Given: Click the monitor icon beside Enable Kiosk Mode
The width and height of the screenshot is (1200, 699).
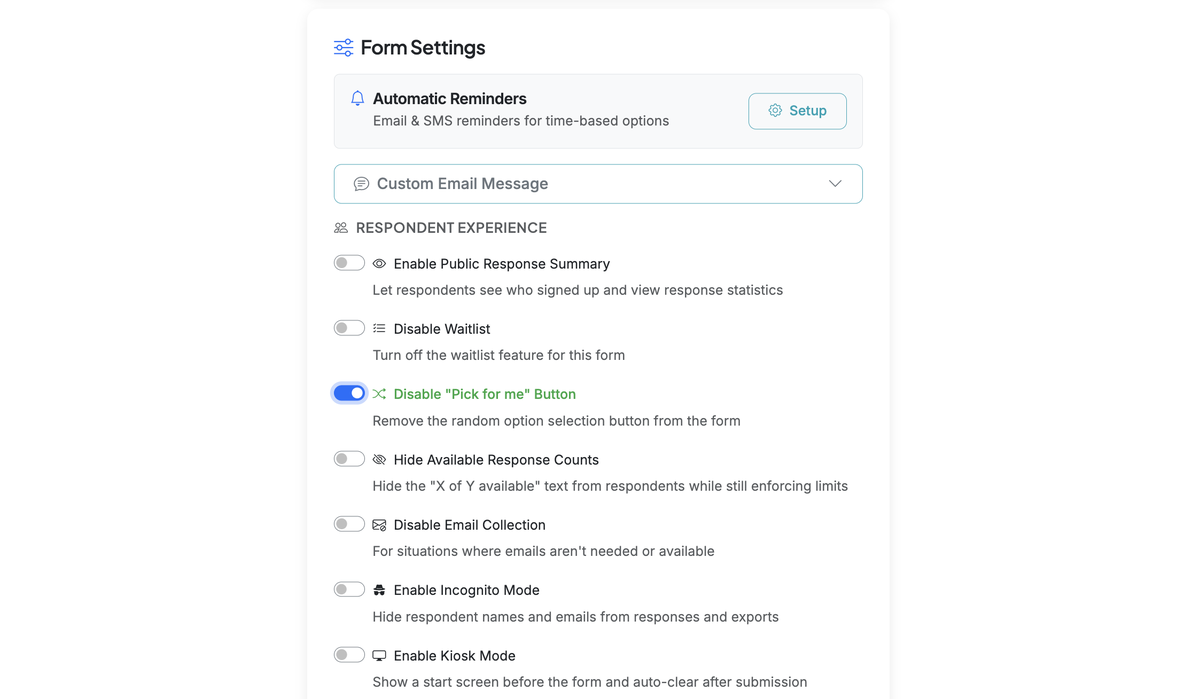Looking at the screenshot, I should tap(379, 655).
